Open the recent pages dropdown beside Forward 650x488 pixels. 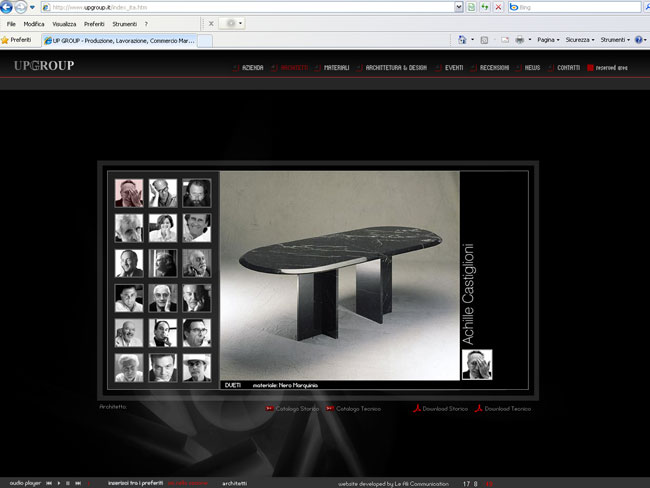coord(32,7)
